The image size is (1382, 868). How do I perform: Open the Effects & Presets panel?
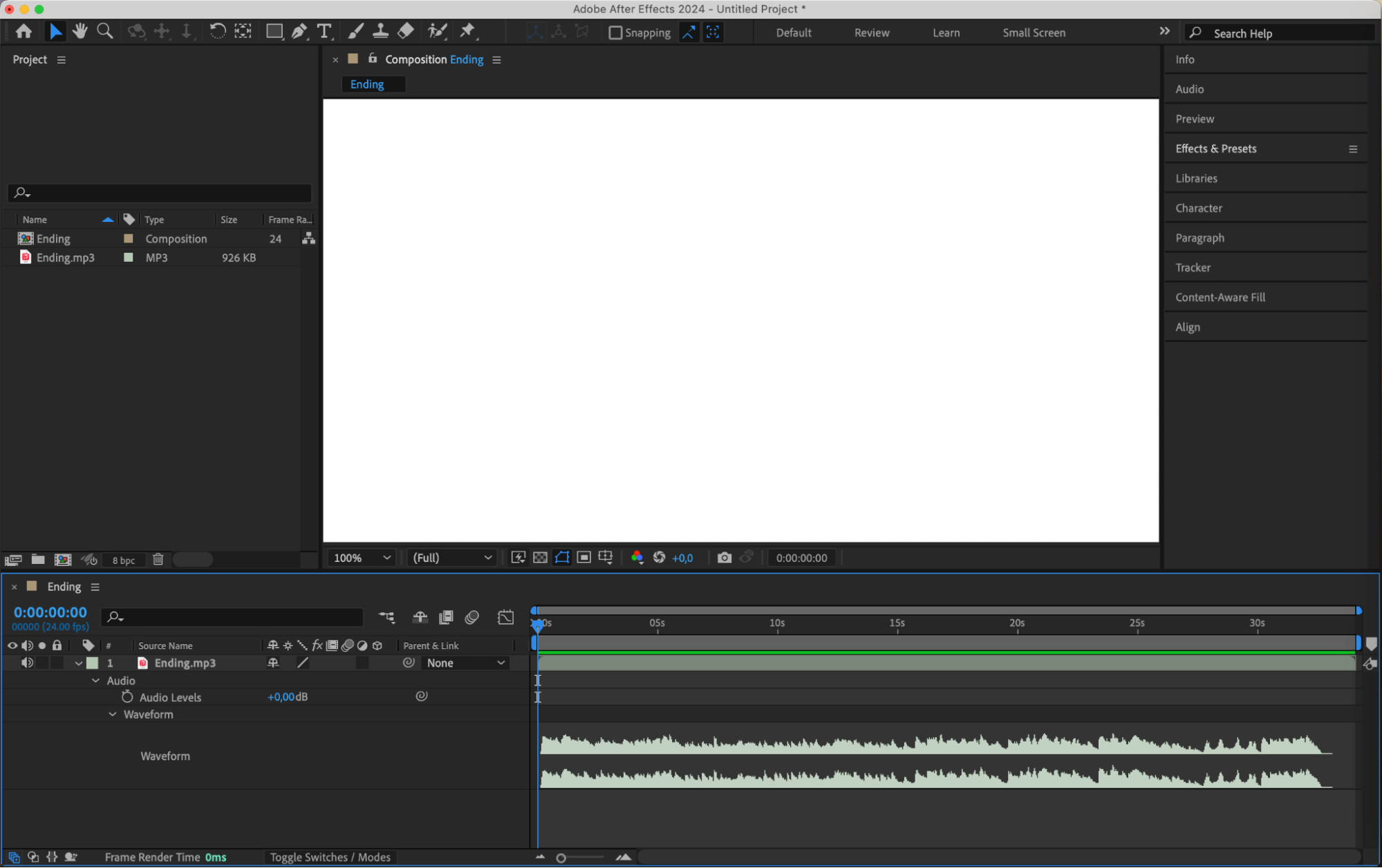[x=1215, y=149]
